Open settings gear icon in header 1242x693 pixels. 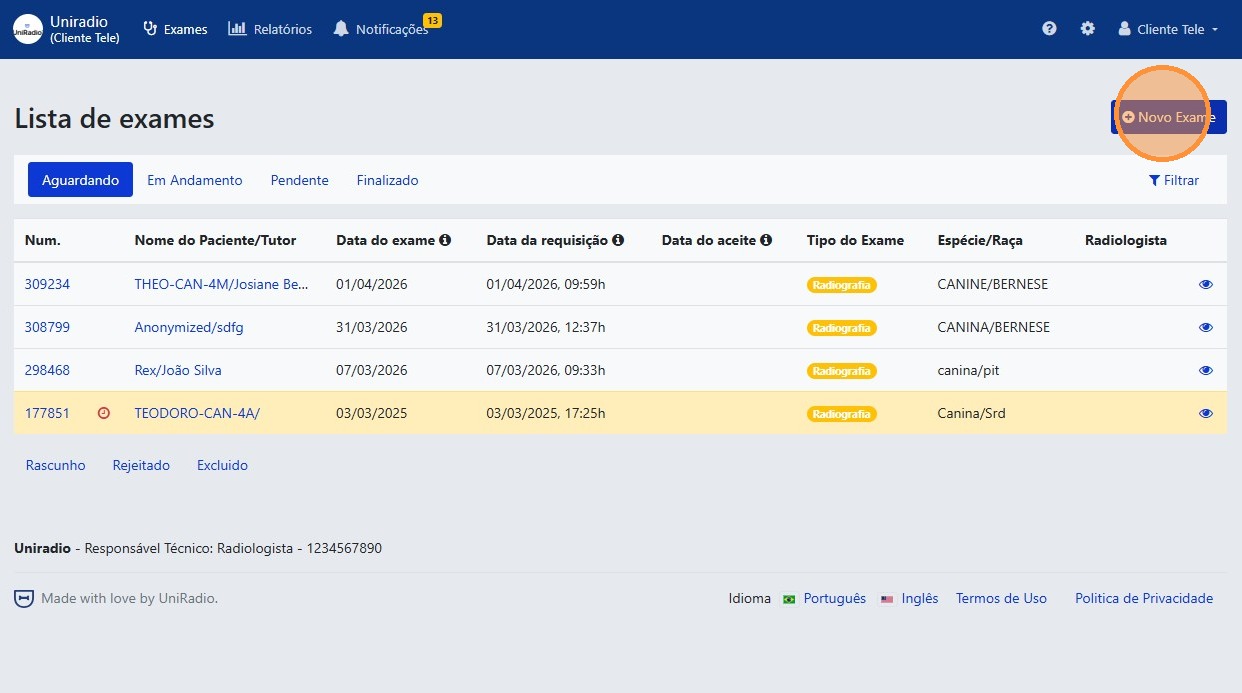1087,29
